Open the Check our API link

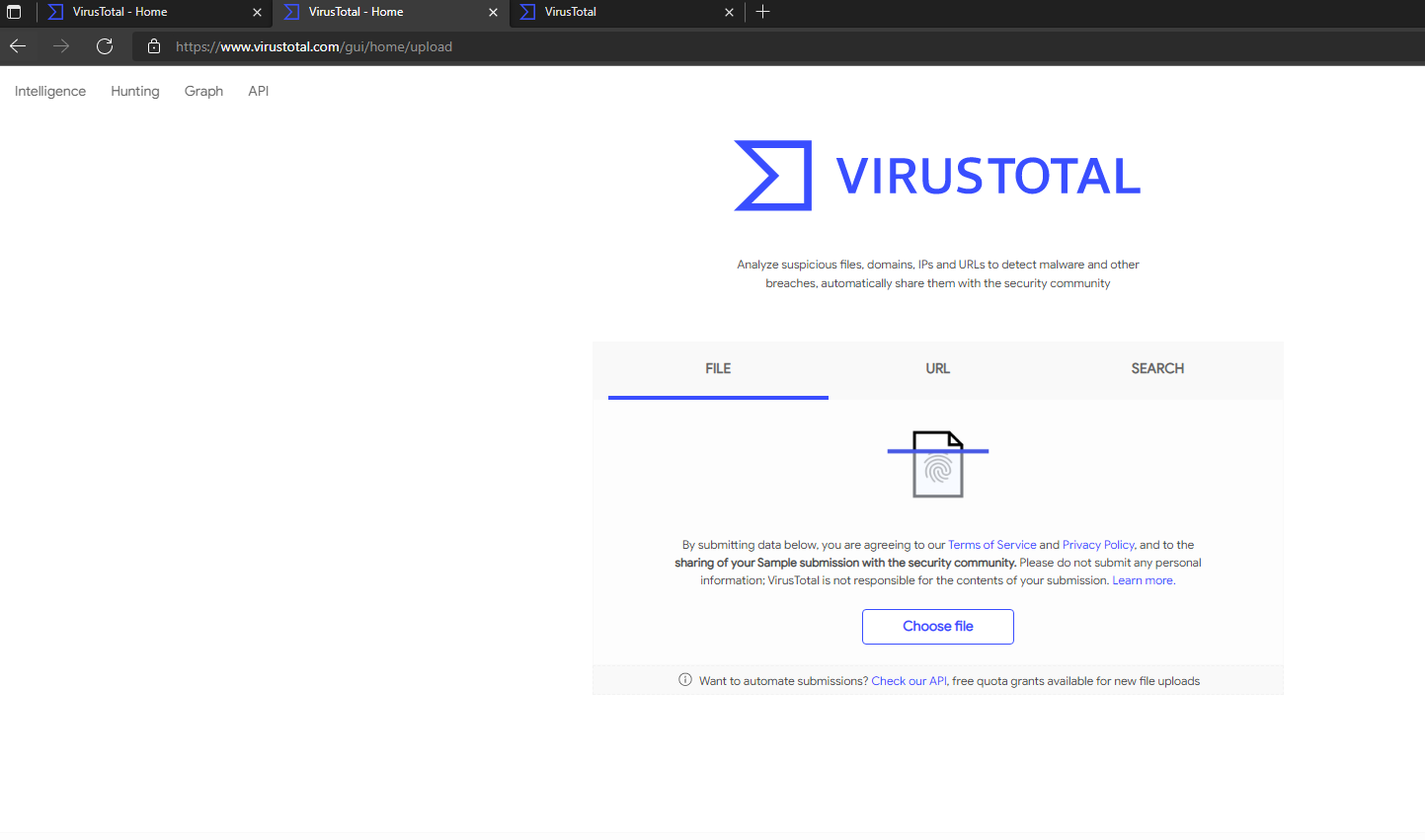click(909, 681)
